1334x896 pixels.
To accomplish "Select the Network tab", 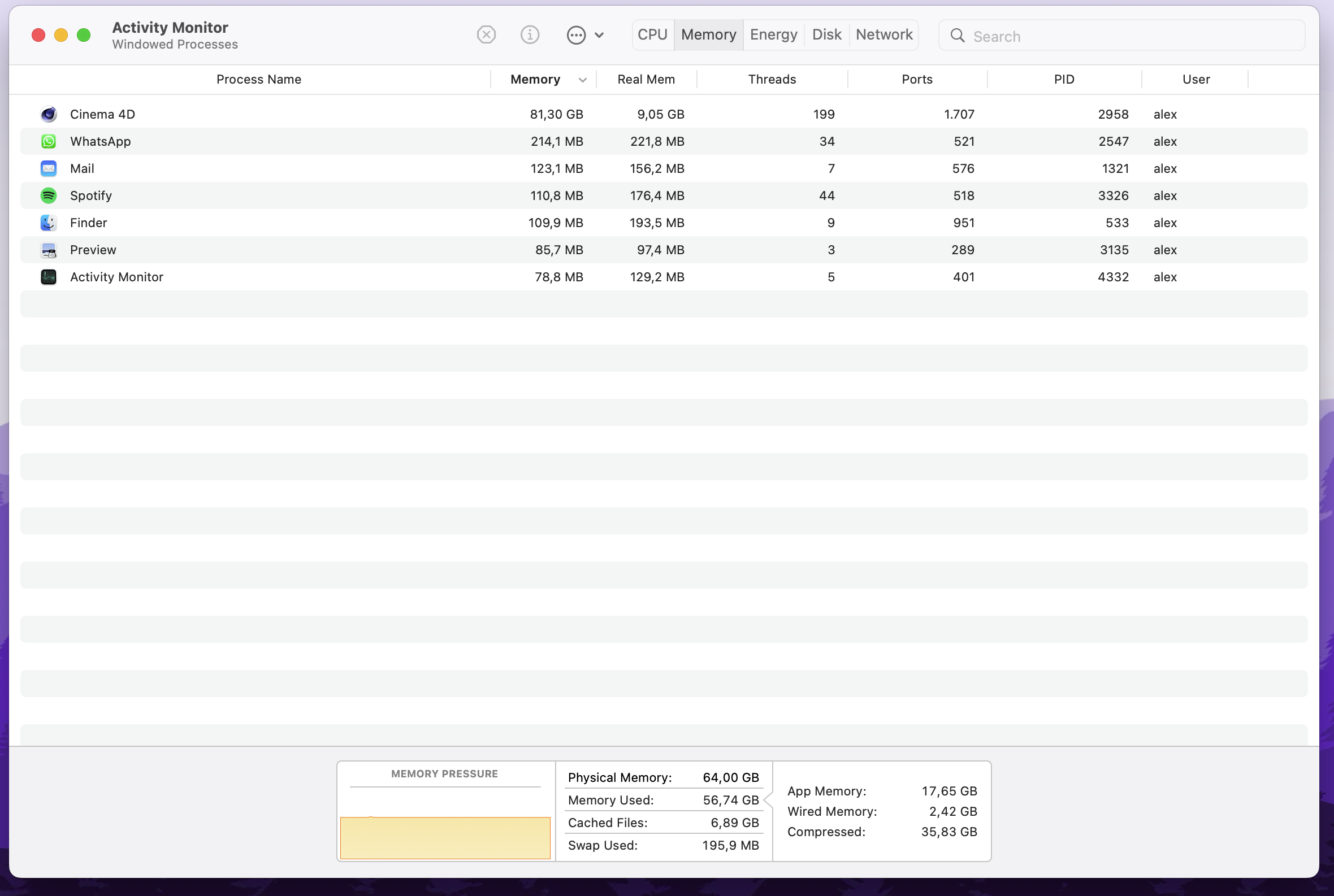I will (x=883, y=35).
